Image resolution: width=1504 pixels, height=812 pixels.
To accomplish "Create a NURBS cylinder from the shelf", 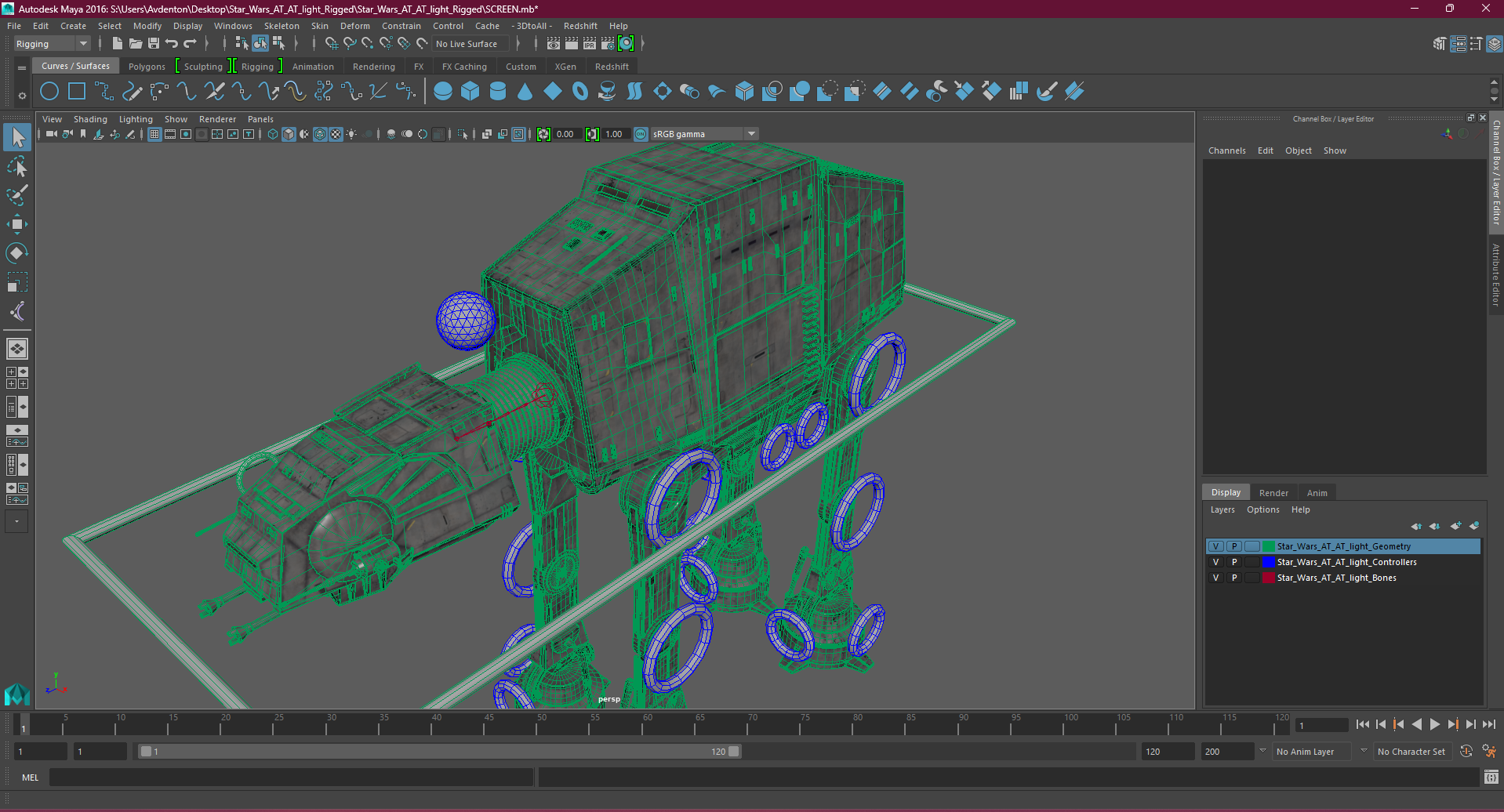I will pos(498,92).
